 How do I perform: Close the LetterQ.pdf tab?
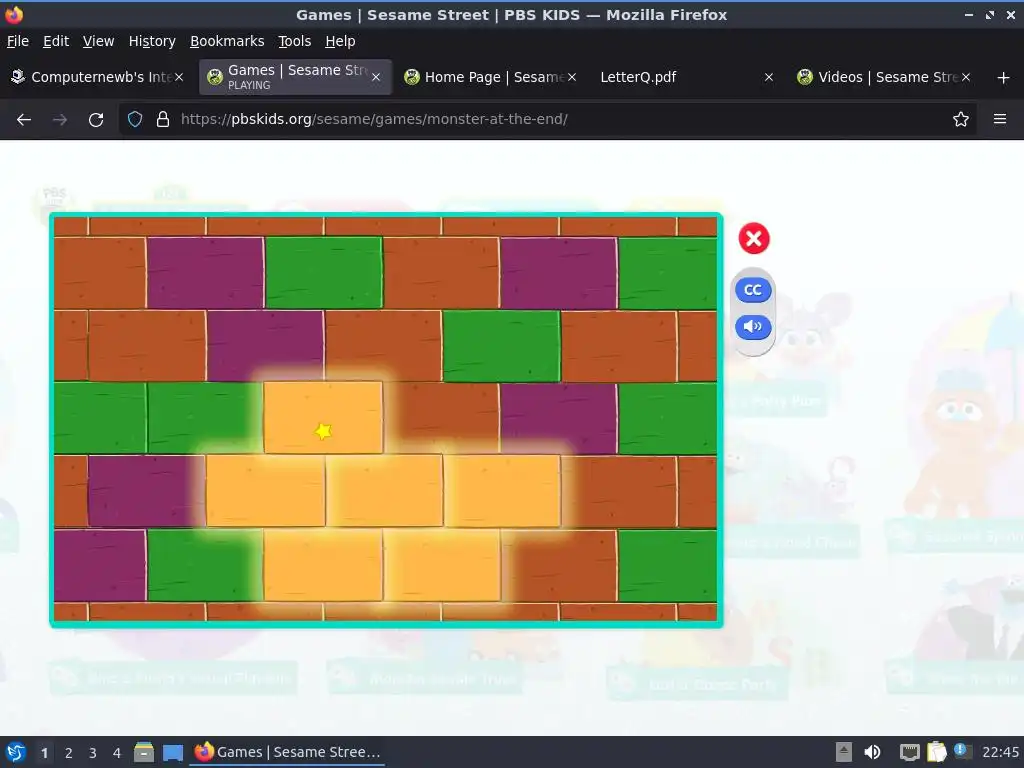click(769, 77)
